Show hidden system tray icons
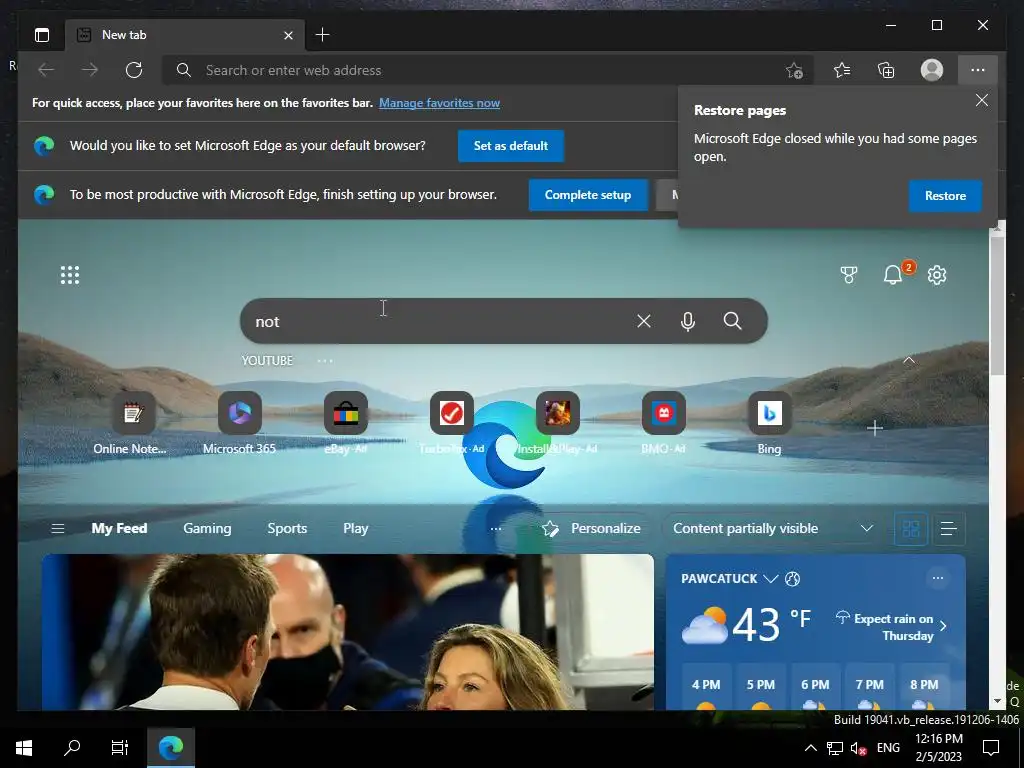1024x768 pixels. tap(810, 748)
